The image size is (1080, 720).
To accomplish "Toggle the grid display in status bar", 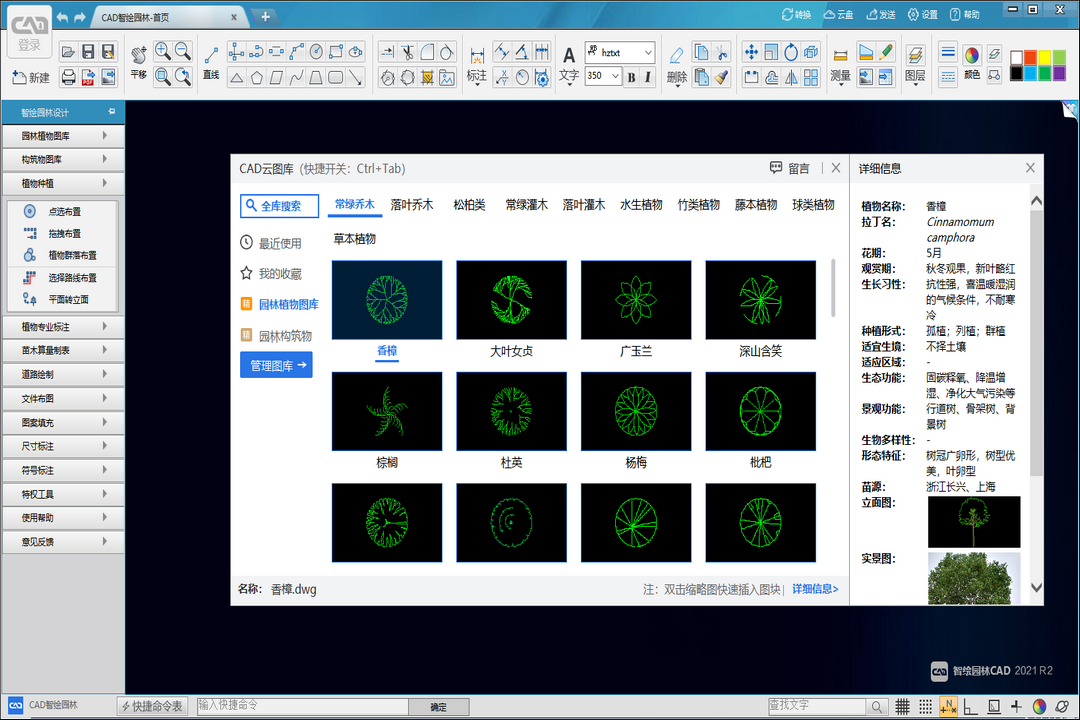I will (x=901, y=706).
